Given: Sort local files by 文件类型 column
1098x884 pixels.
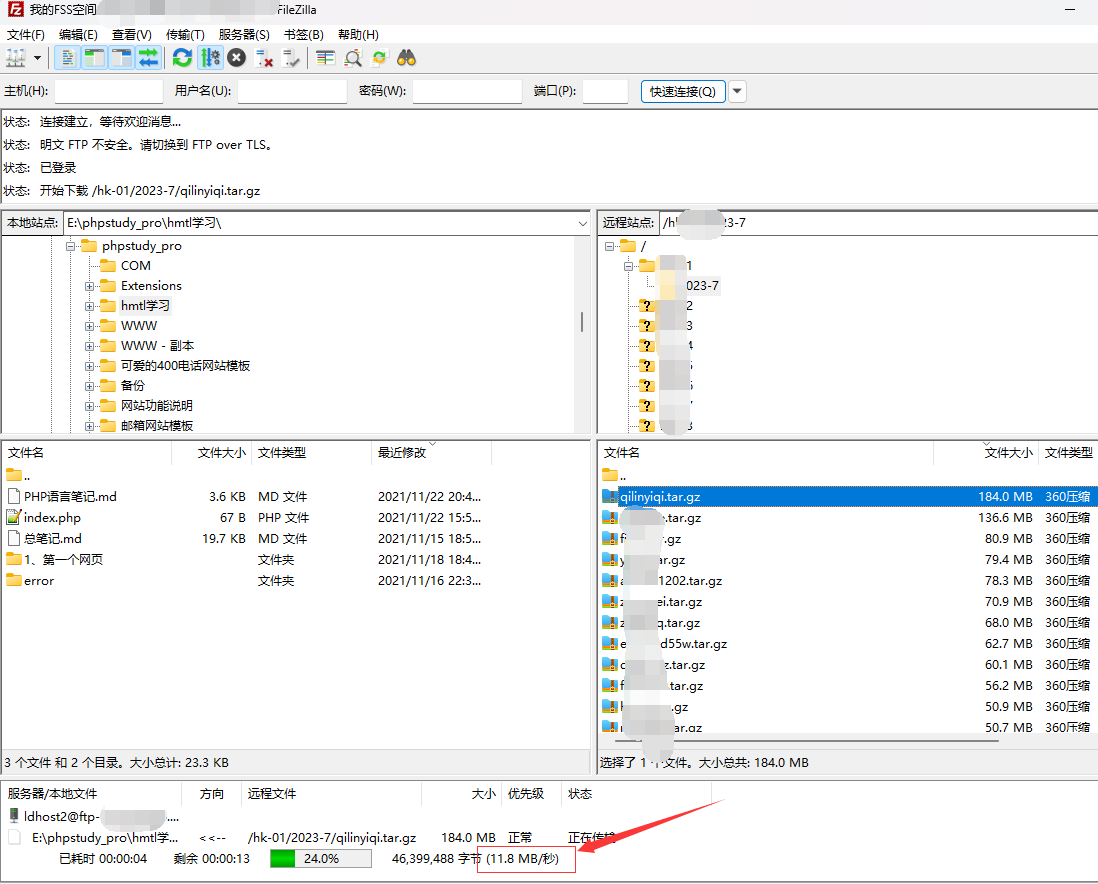Looking at the screenshot, I should [x=311, y=453].
